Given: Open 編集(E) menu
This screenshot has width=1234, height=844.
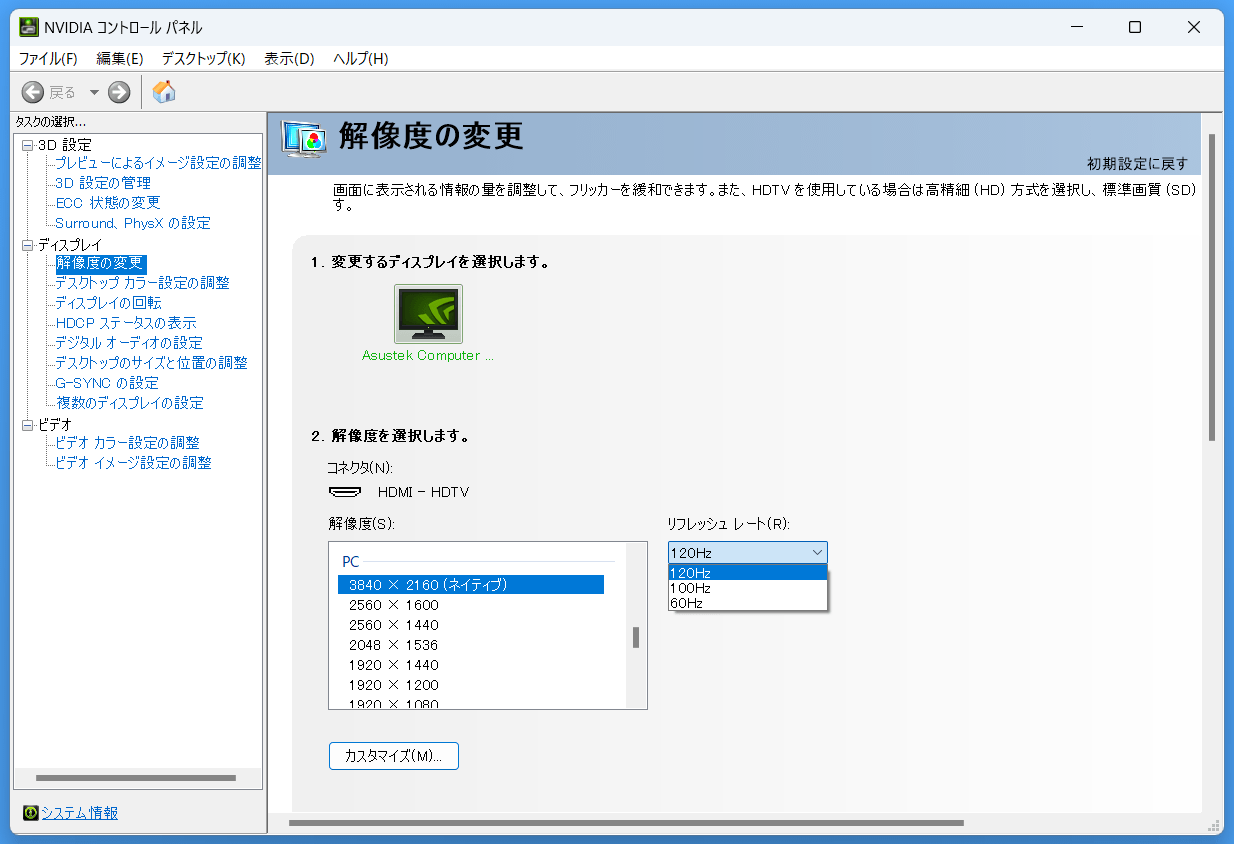Looking at the screenshot, I should pyautogui.click(x=120, y=59).
